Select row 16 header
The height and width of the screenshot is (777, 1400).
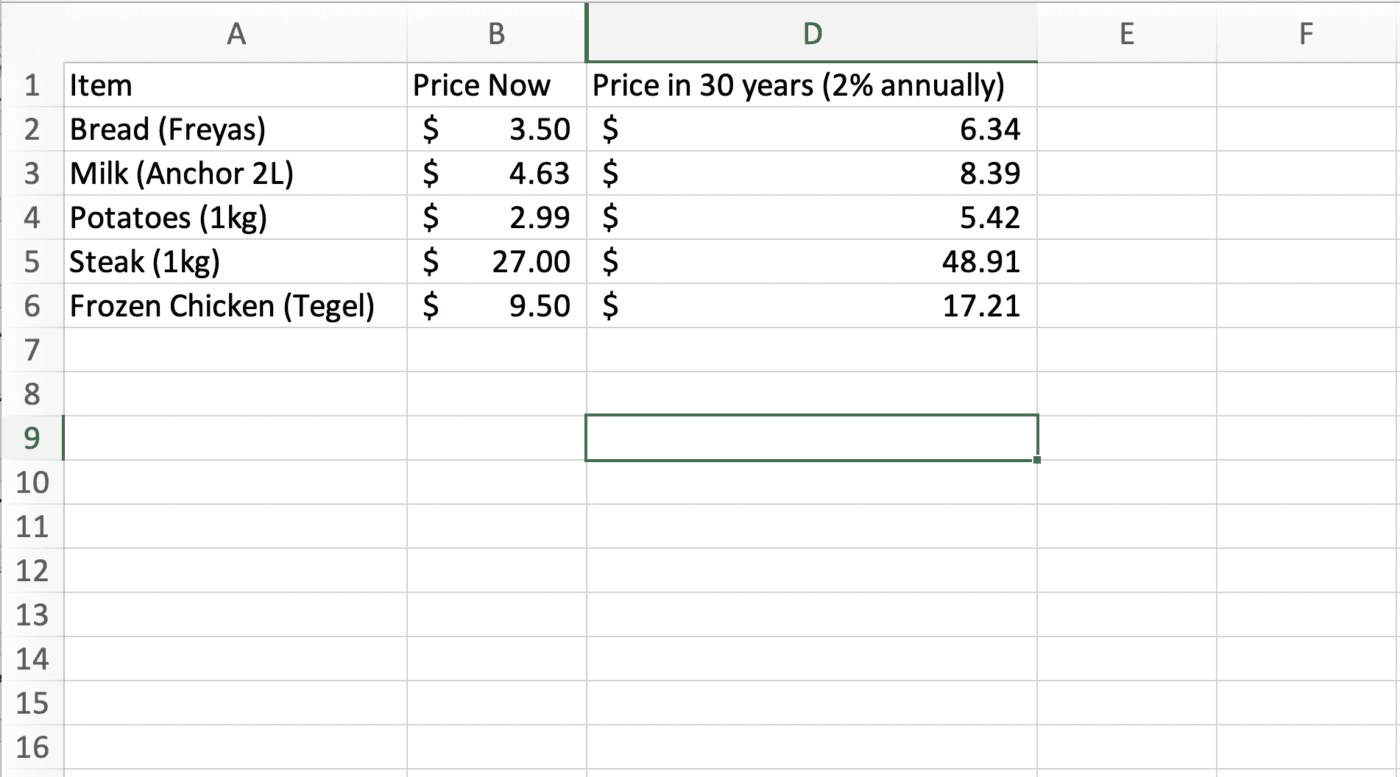[x=33, y=747]
